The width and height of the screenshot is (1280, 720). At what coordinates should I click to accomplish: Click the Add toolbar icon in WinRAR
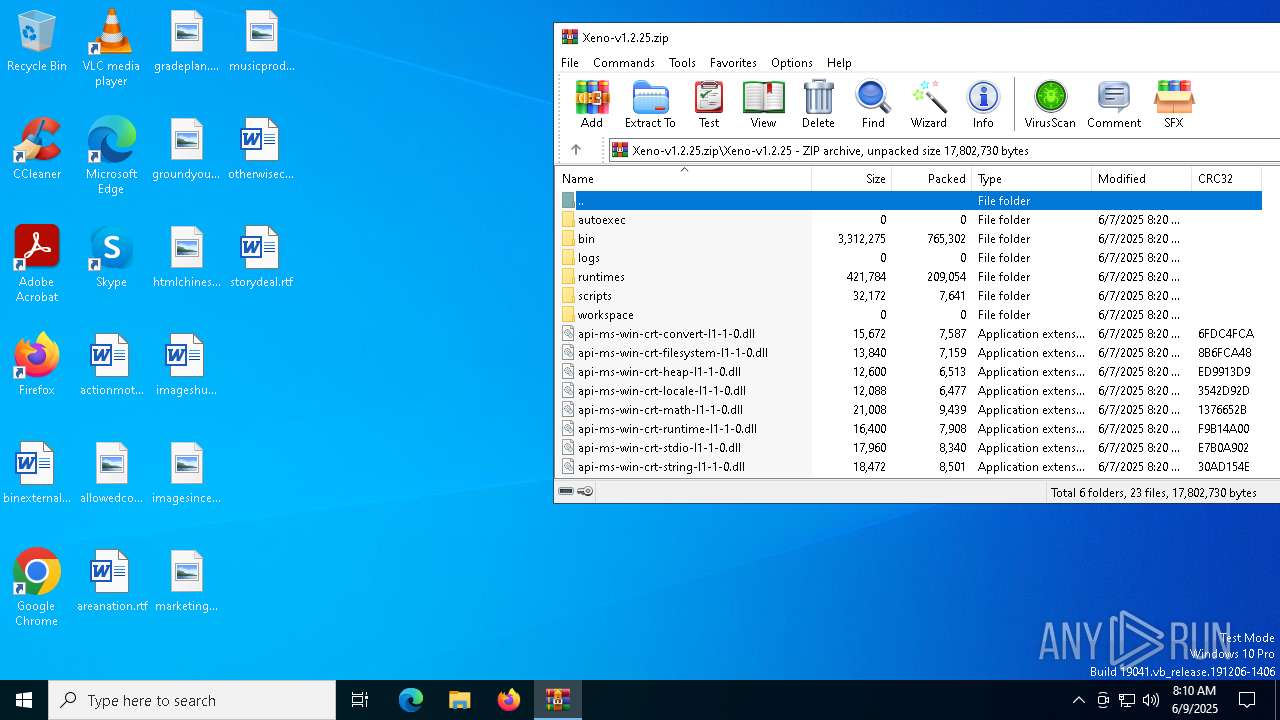pyautogui.click(x=592, y=105)
